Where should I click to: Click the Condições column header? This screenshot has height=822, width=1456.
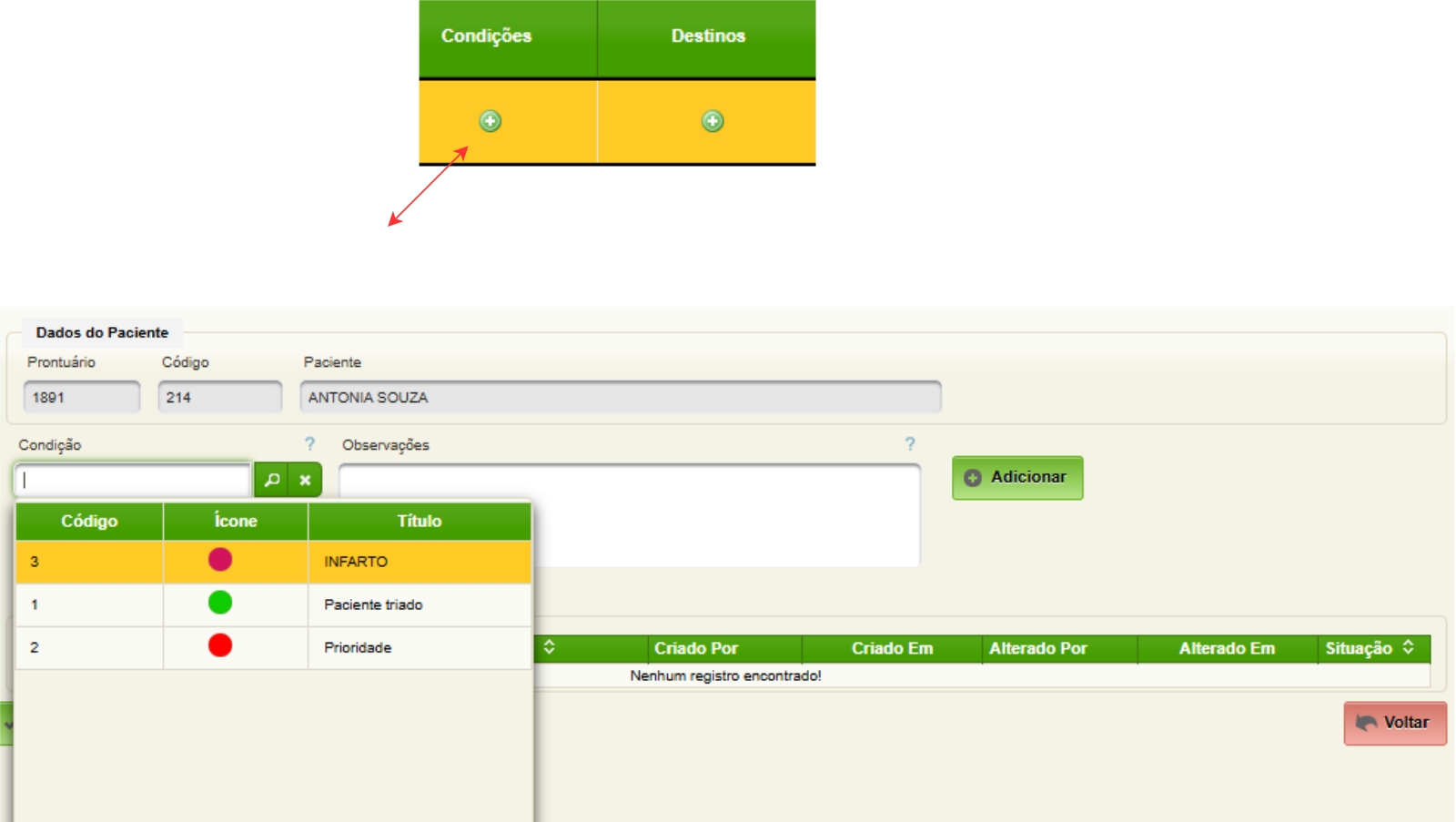487,36
